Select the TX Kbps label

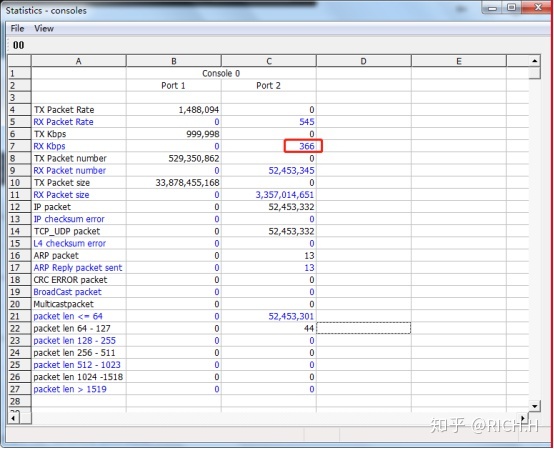(50, 134)
